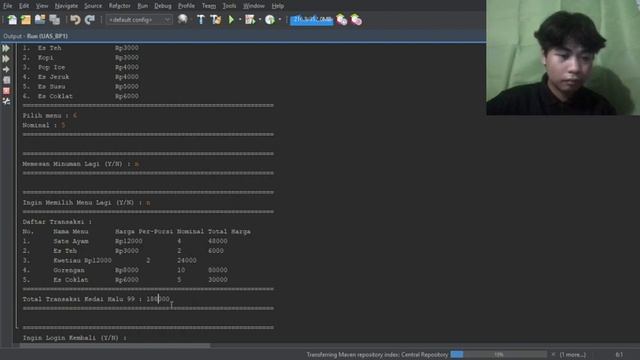Open the Run menu
This screenshot has width=640, height=360.
142,6
